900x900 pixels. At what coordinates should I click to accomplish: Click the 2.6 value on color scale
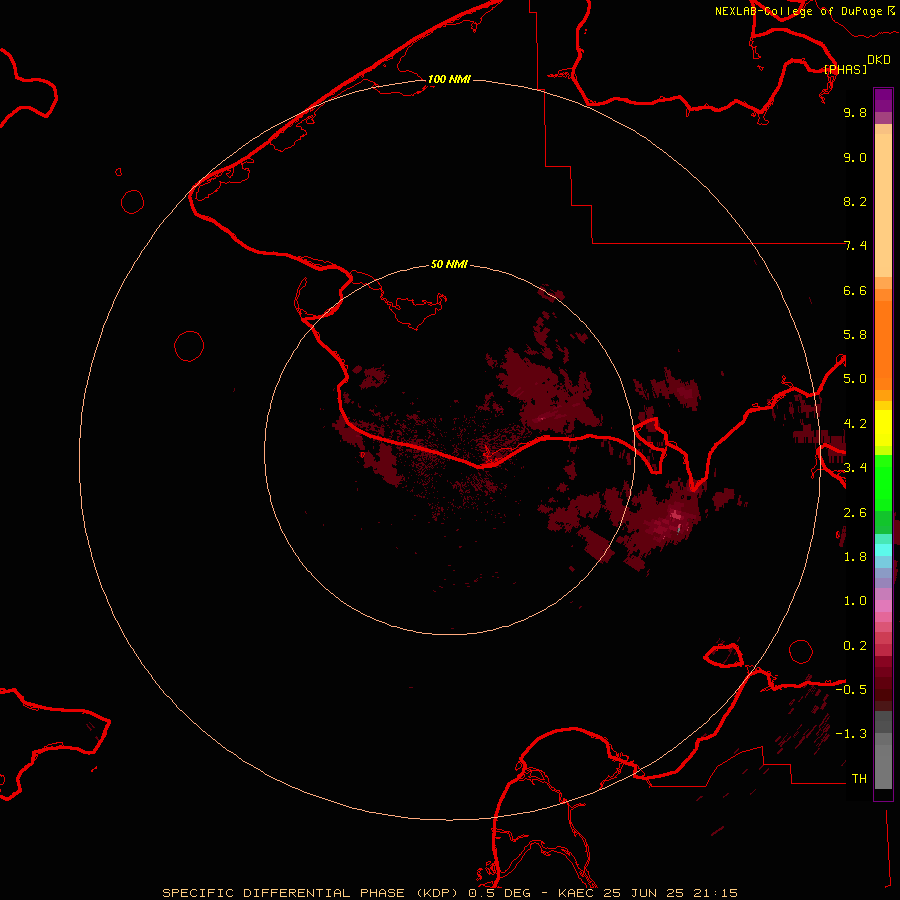pyautogui.click(x=855, y=513)
